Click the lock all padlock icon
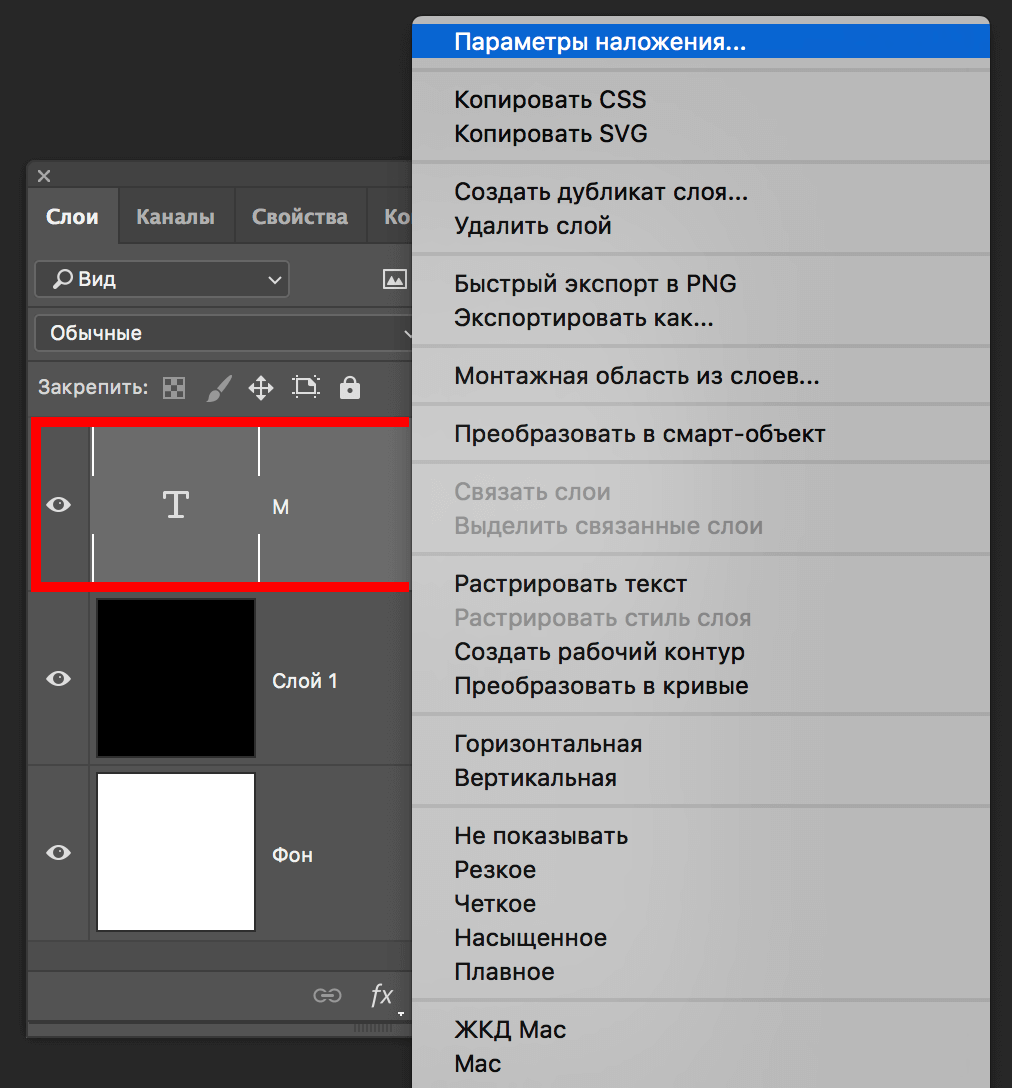 tap(349, 388)
